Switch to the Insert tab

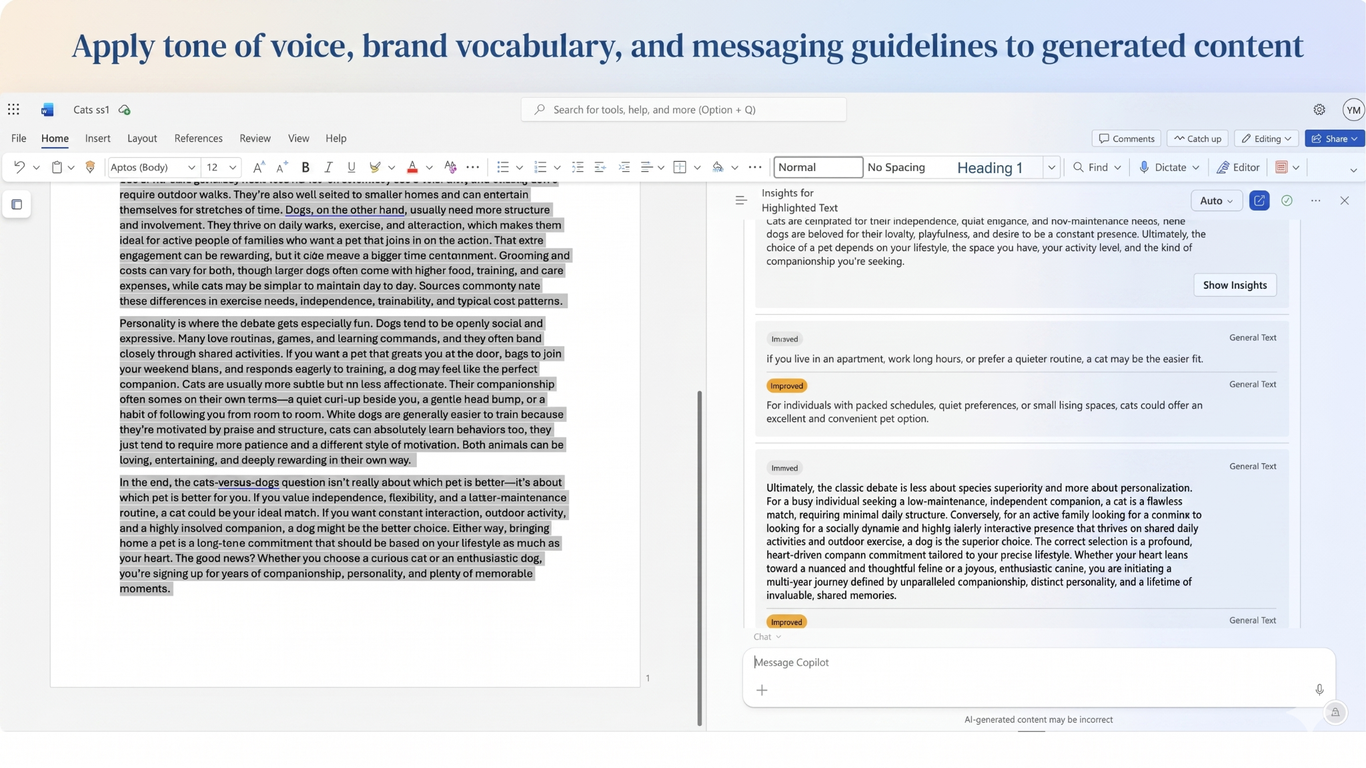98,138
